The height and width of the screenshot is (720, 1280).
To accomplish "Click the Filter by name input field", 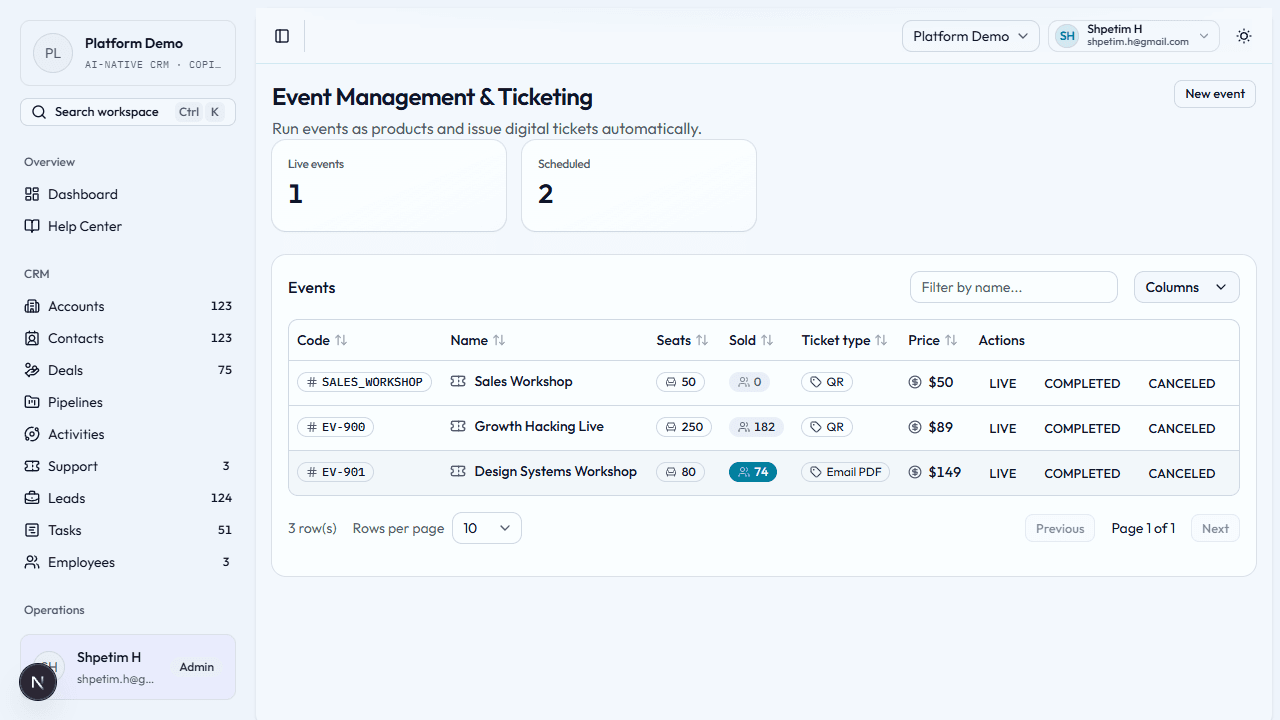I will 1013,287.
